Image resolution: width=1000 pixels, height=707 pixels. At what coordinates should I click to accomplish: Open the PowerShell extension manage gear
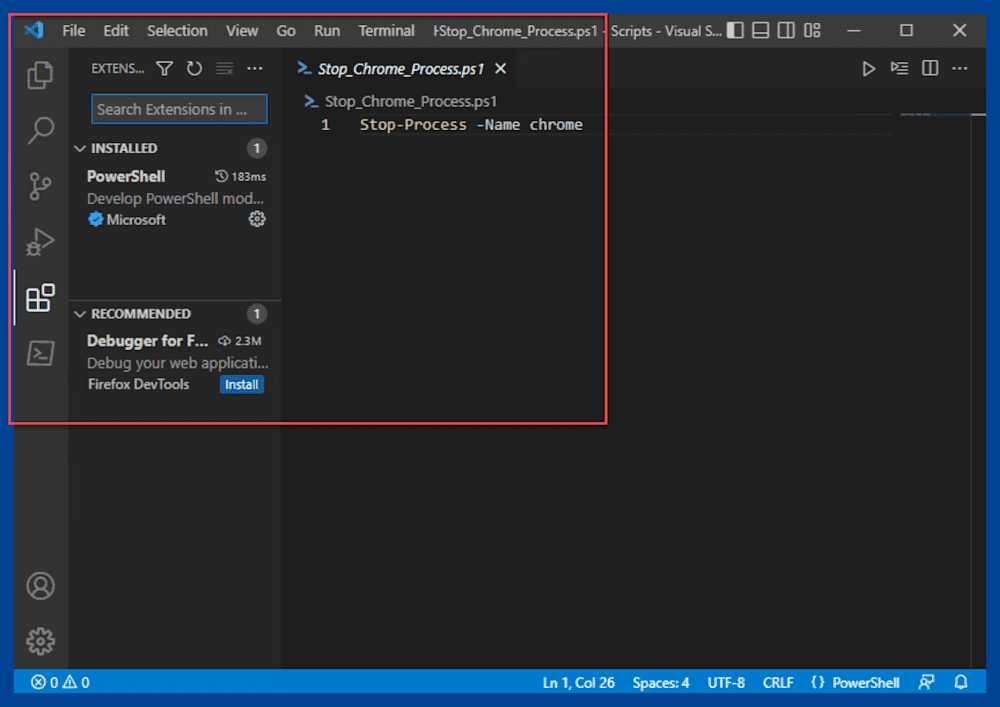(x=257, y=219)
